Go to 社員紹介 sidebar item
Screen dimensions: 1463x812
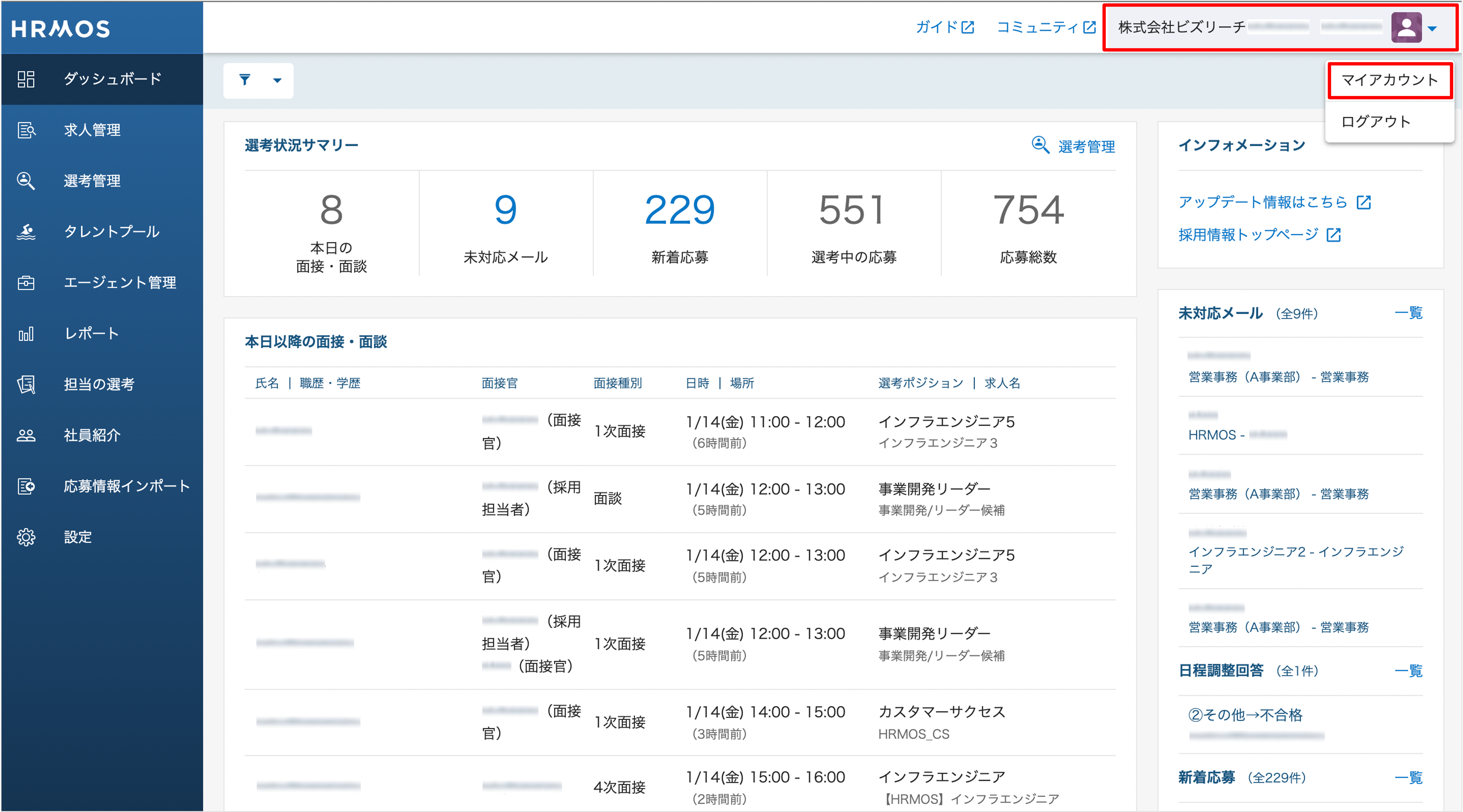102,435
